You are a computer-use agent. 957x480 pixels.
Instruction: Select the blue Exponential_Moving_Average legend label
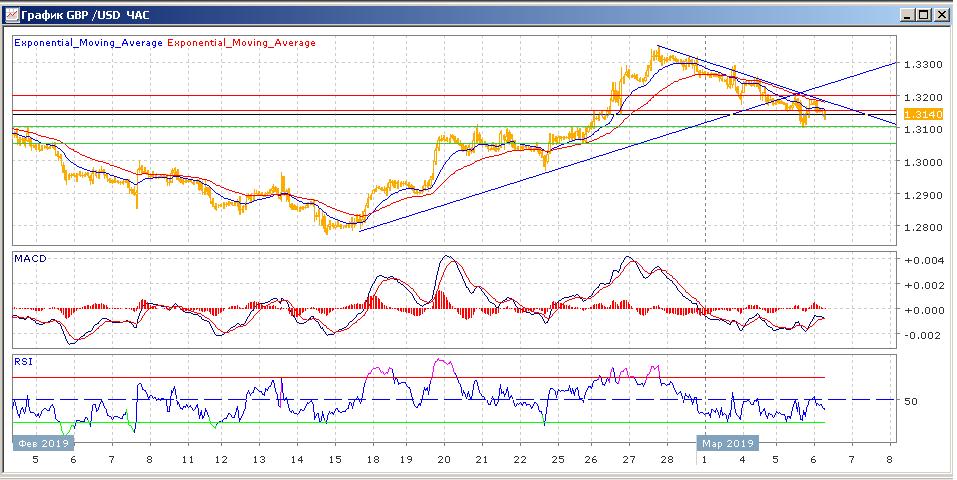click(x=88, y=43)
